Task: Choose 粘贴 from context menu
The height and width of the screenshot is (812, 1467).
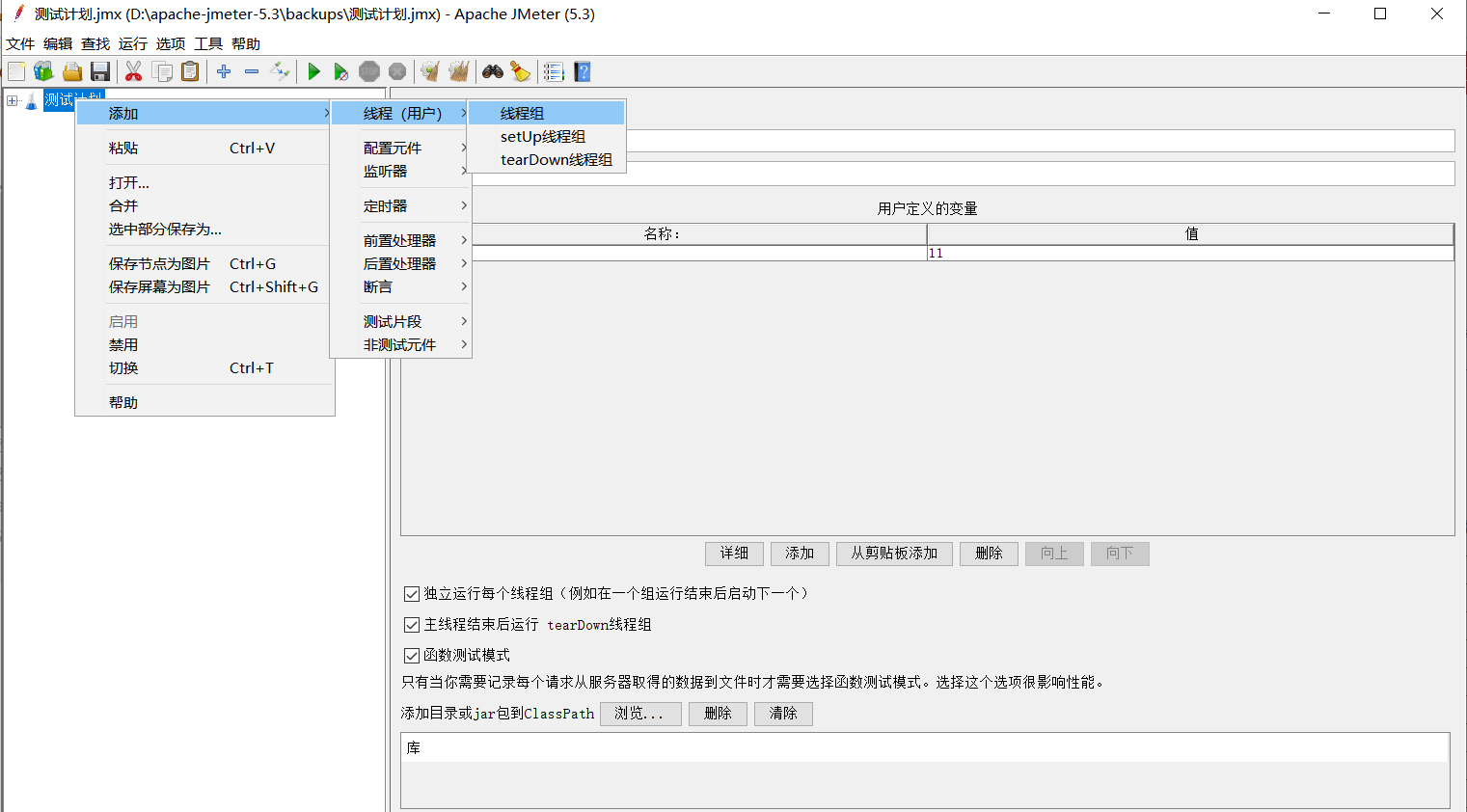Action: (204, 148)
